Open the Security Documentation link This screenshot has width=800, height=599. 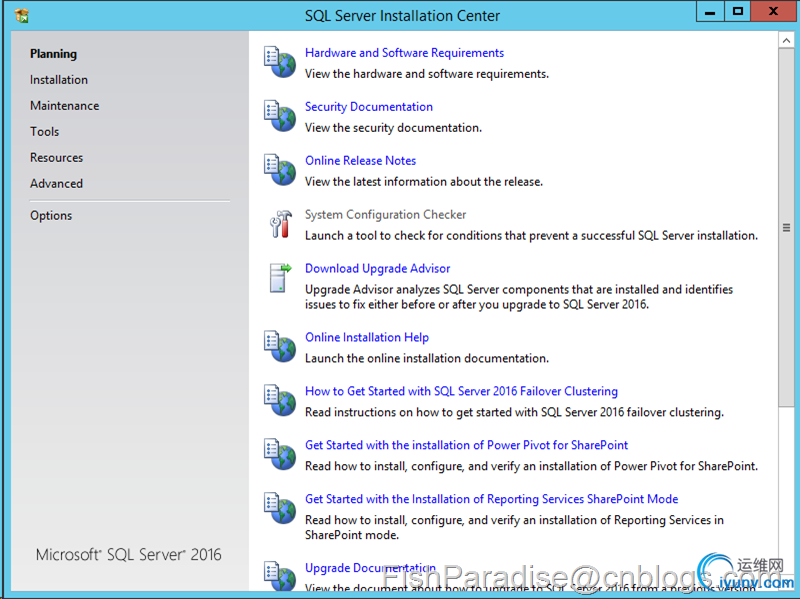pyautogui.click(x=369, y=107)
